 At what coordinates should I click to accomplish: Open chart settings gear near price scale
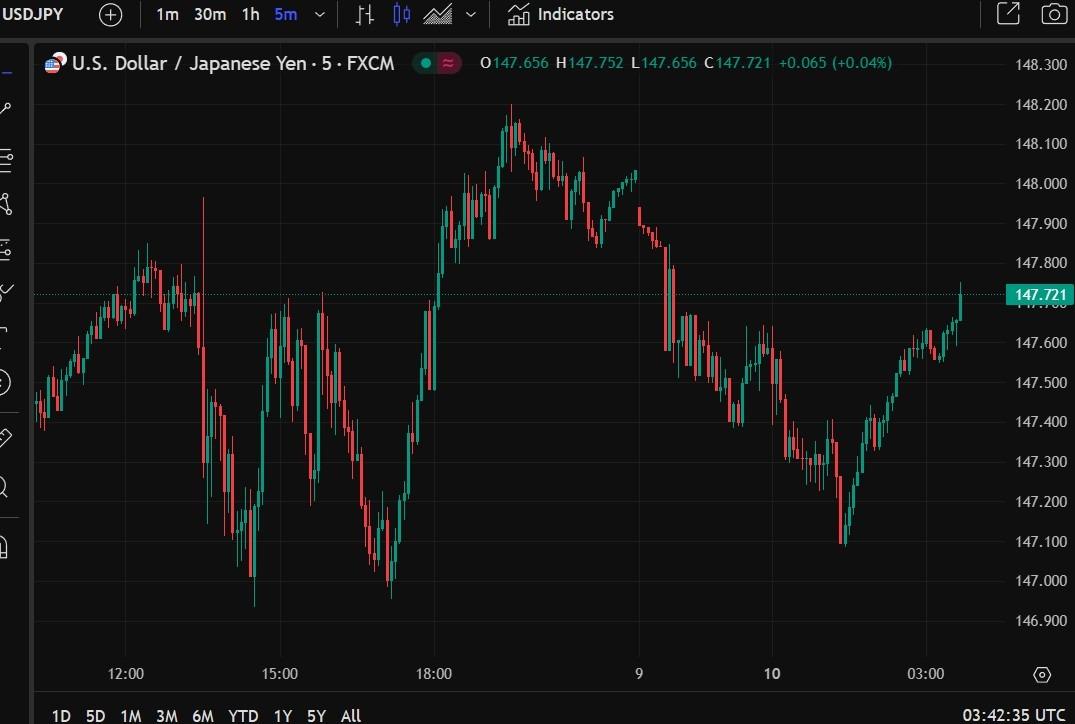point(1042,675)
